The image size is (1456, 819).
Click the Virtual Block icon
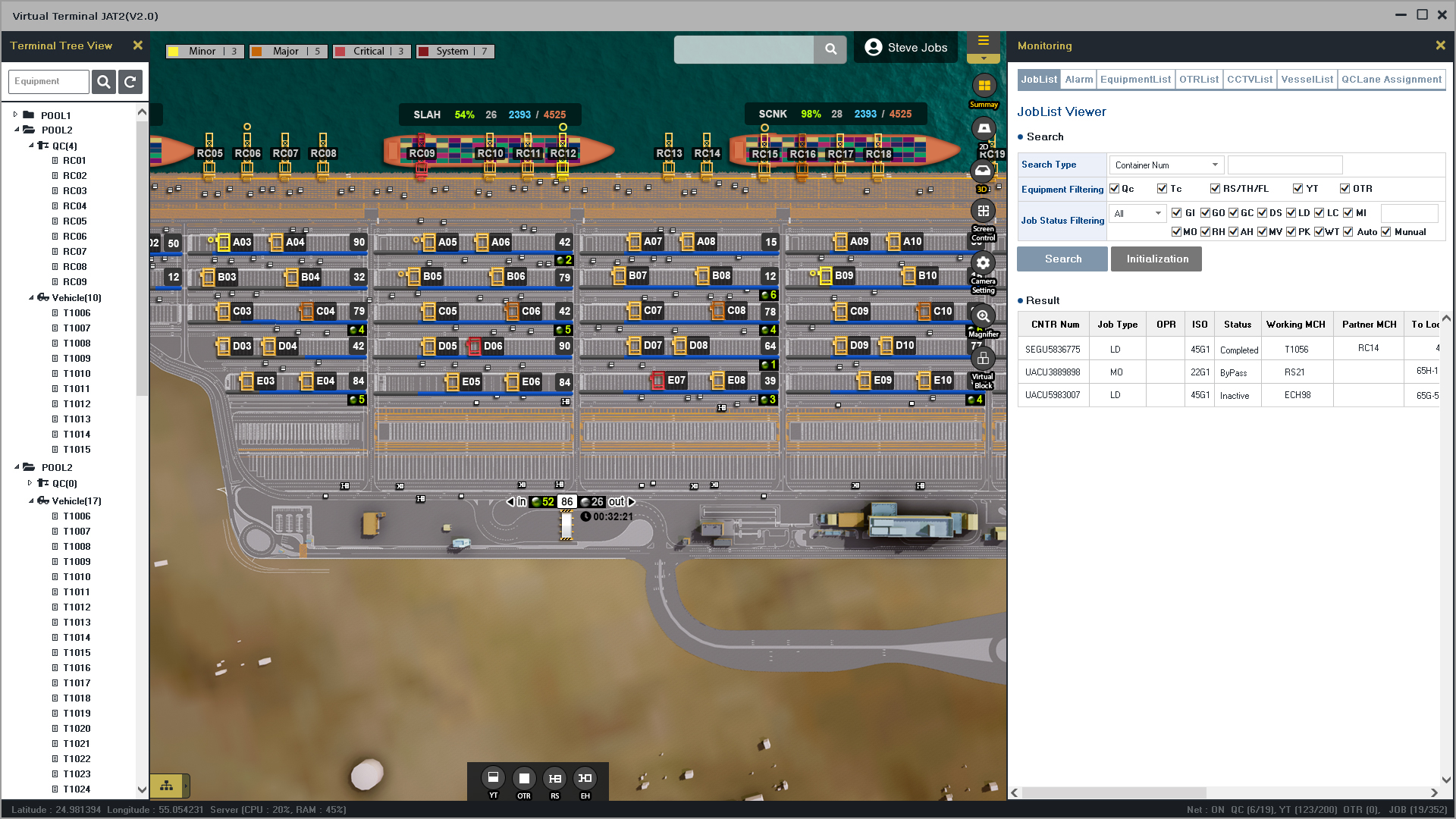983,359
